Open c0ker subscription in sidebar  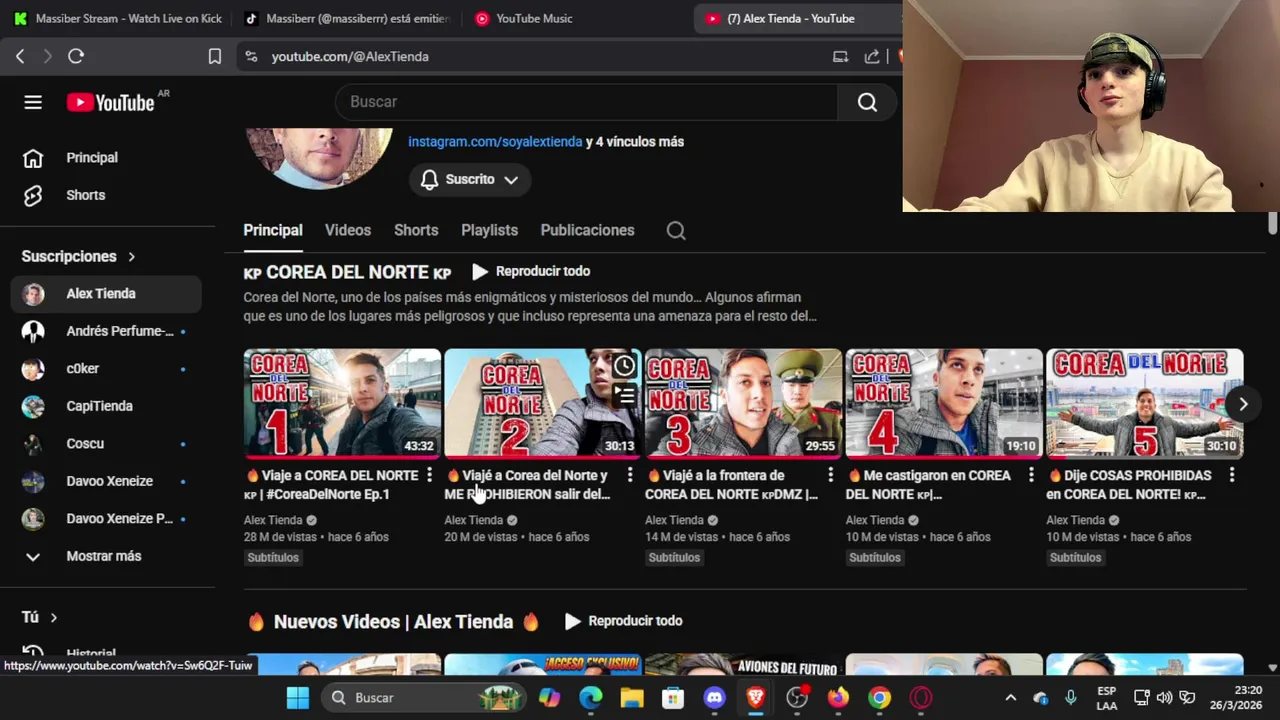106,369
